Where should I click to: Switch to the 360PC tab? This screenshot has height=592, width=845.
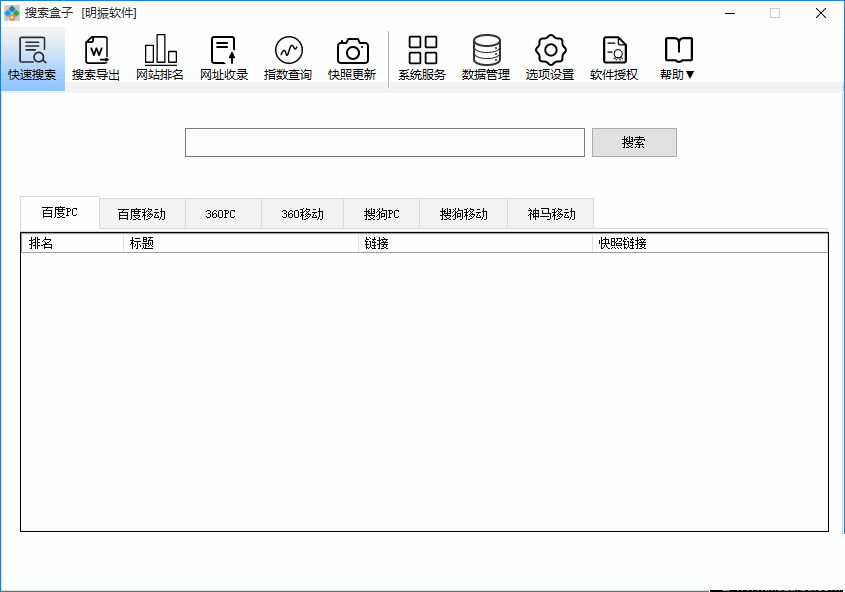click(x=221, y=214)
